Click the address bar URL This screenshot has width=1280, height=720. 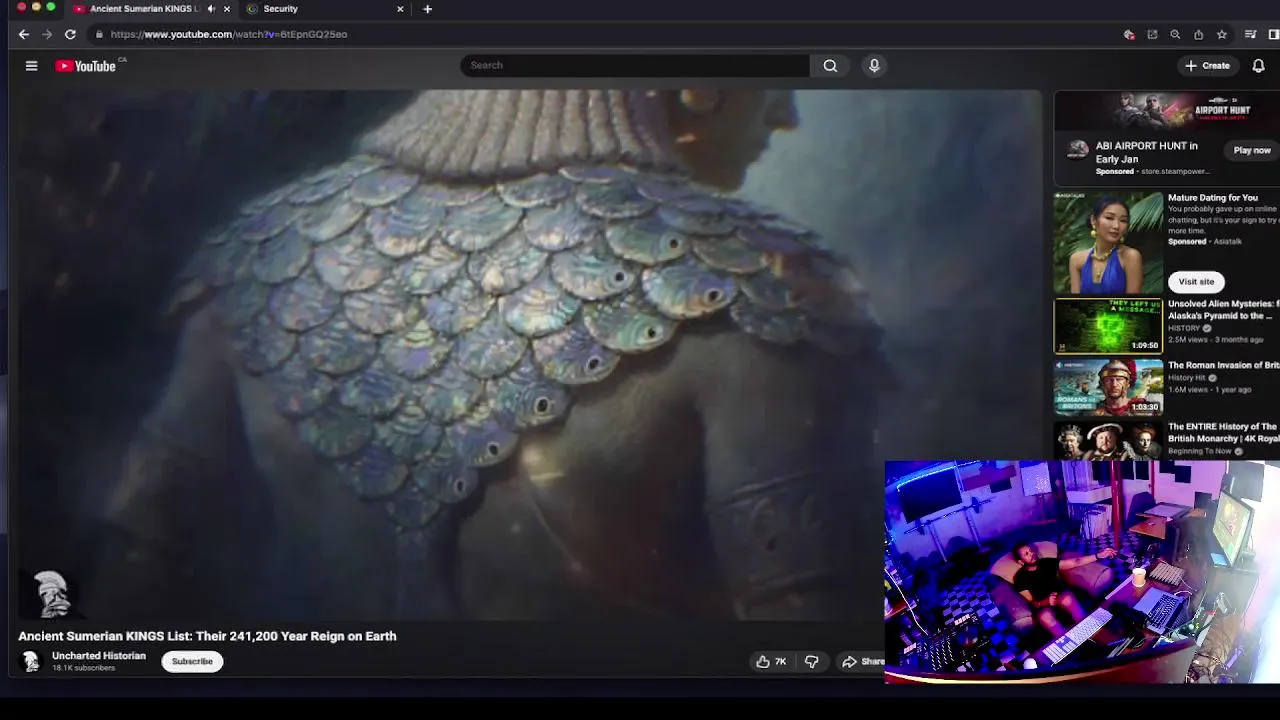[228, 34]
